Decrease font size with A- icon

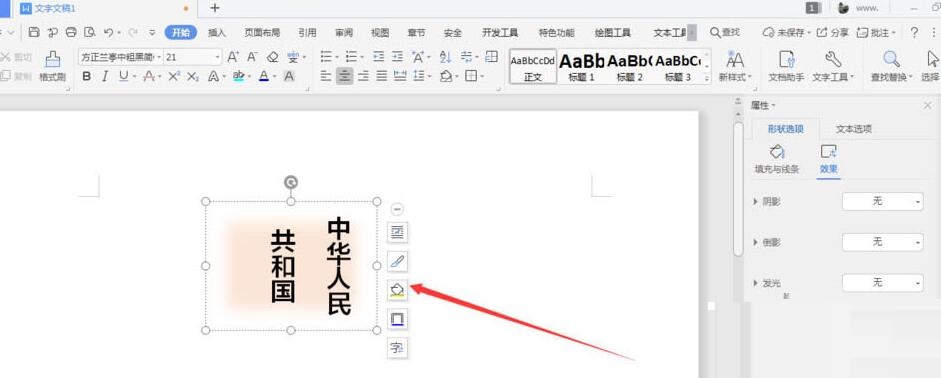tap(253, 57)
